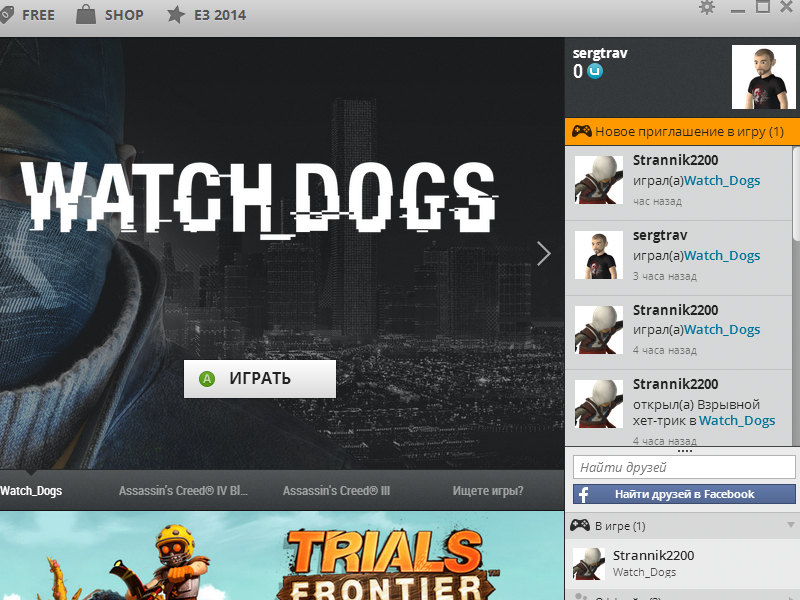Viewport: 800px width, 600px height.
Task: Click the 'Strannik2200' name in 'час назад' entry
Action: tap(676, 160)
